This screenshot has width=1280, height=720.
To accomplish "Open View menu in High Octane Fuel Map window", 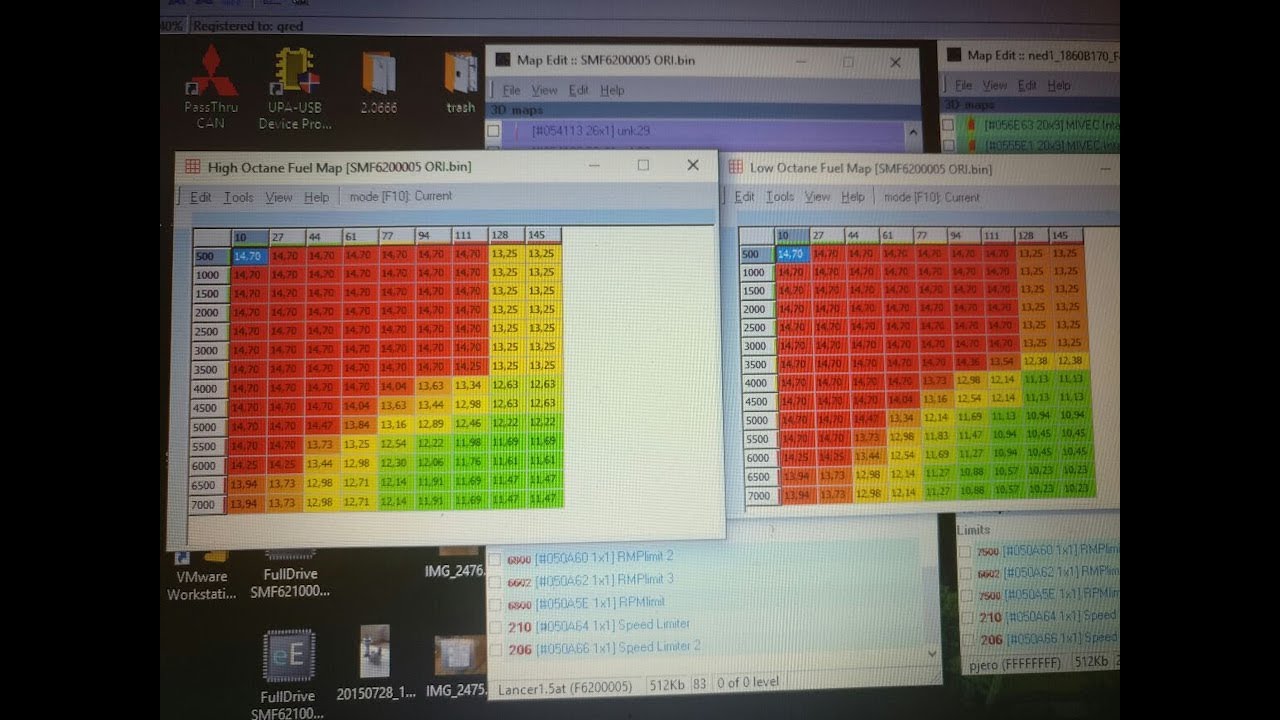I will pyautogui.click(x=279, y=197).
